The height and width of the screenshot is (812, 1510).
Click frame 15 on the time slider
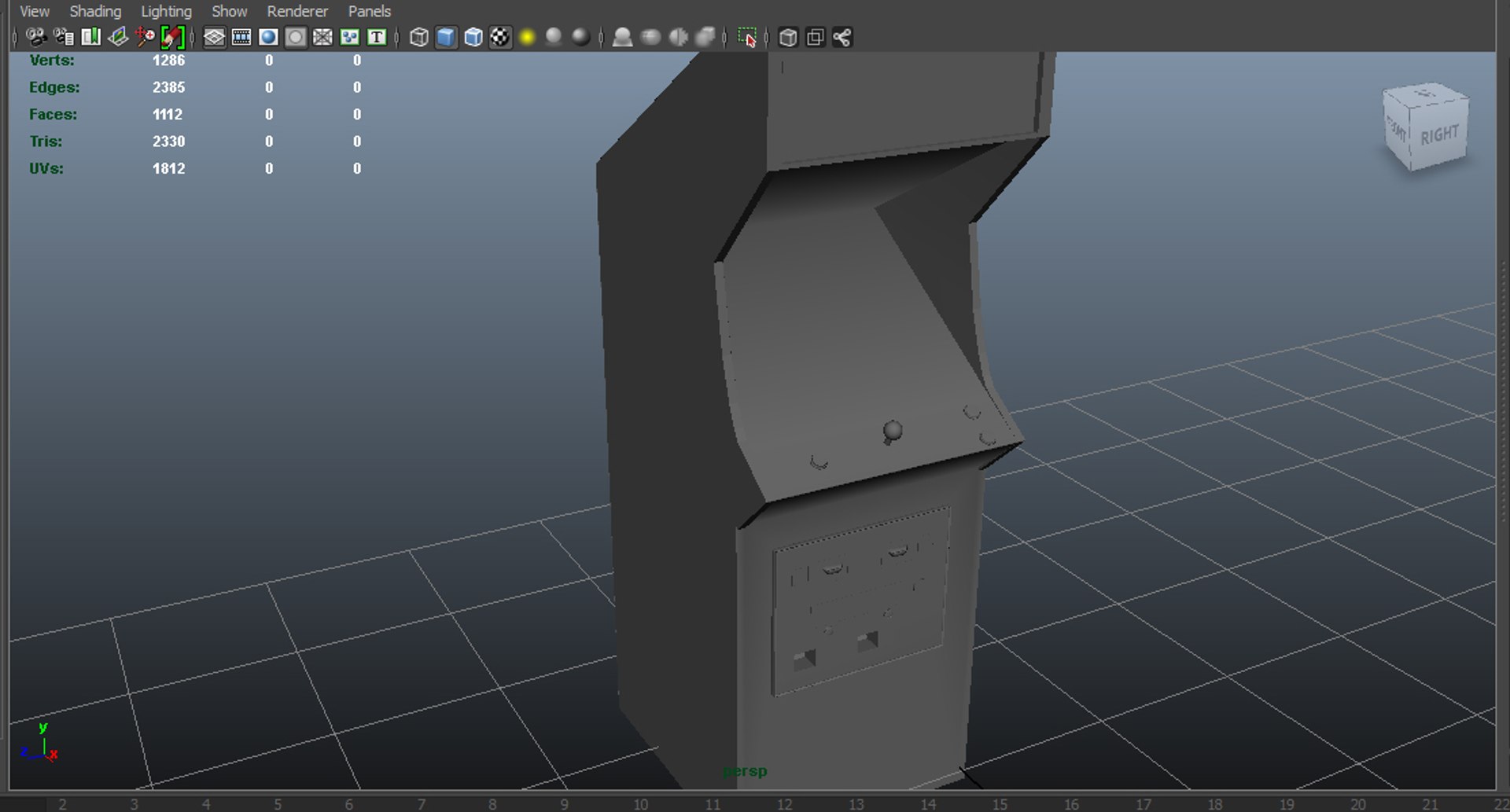[x=1000, y=804]
